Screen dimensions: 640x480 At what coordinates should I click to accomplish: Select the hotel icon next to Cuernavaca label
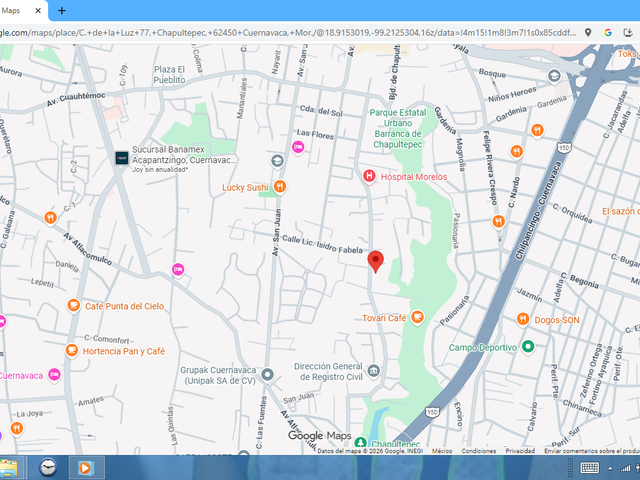[54, 374]
